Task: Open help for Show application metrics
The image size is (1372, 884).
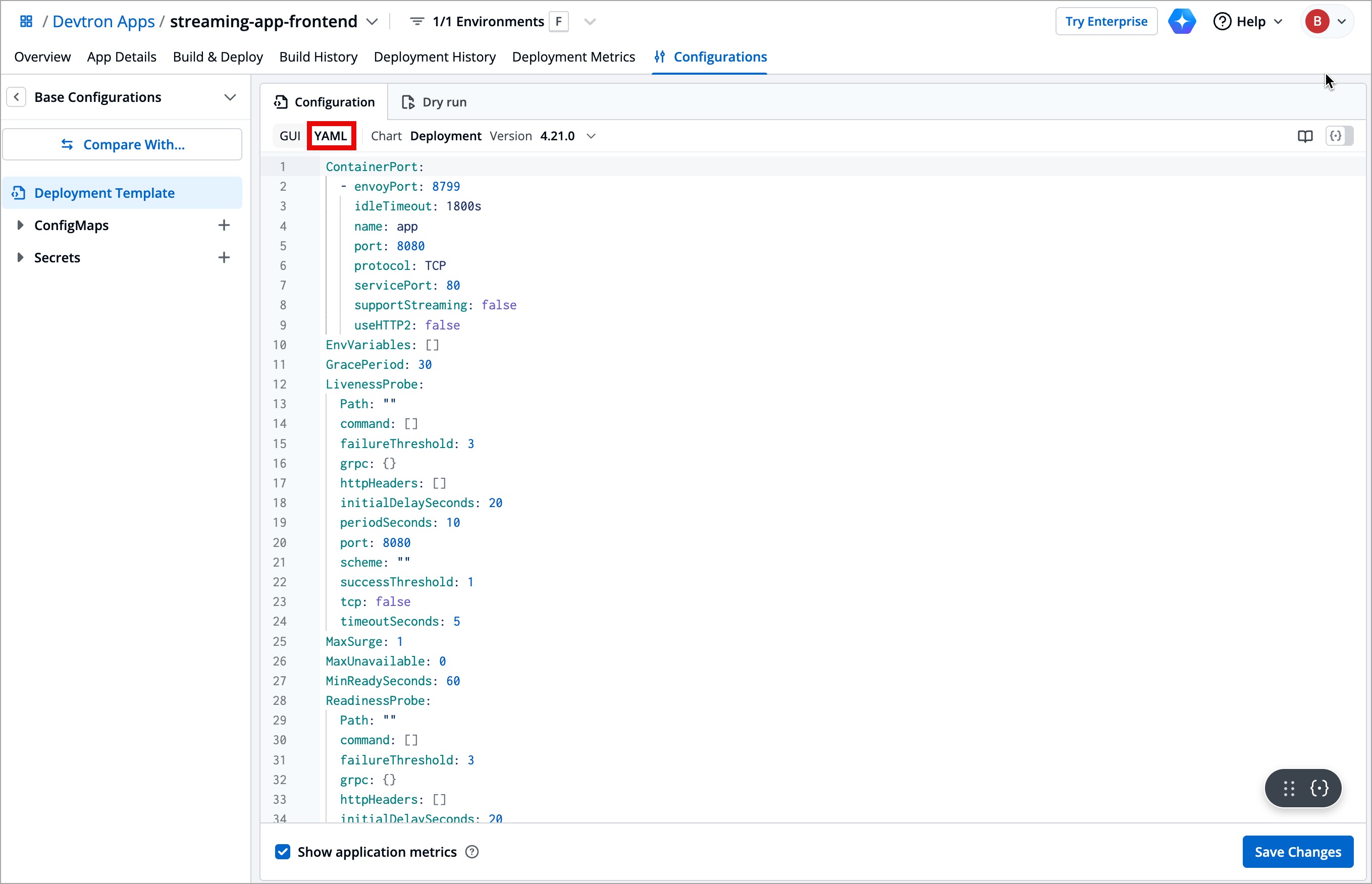Action: click(x=471, y=852)
